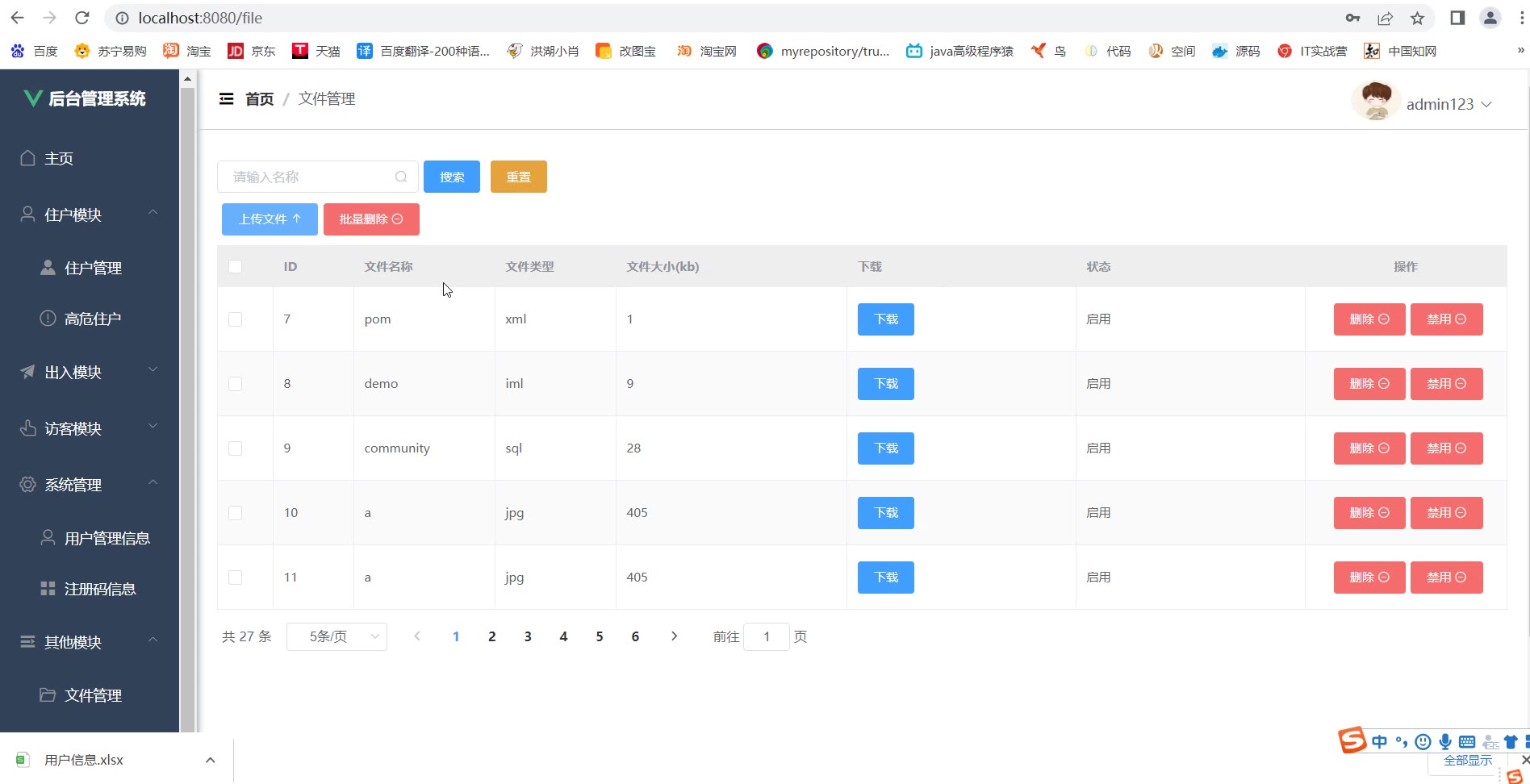Expand the 出入模块 menu
Viewport: 1530px width, 784px height.
pyautogui.click(x=153, y=369)
